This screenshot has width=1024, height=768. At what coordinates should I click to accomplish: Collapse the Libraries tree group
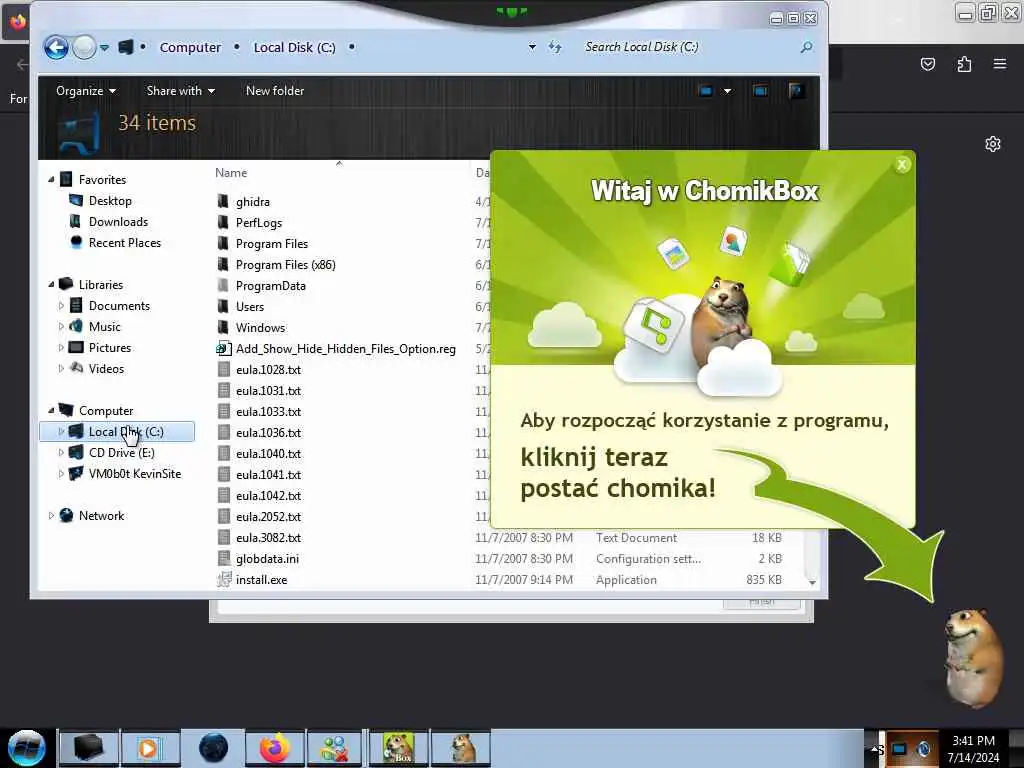(x=52, y=284)
